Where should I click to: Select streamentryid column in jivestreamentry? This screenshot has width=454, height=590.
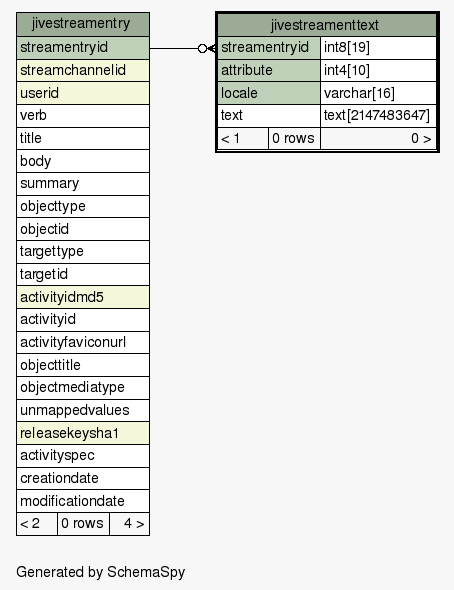(83, 48)
